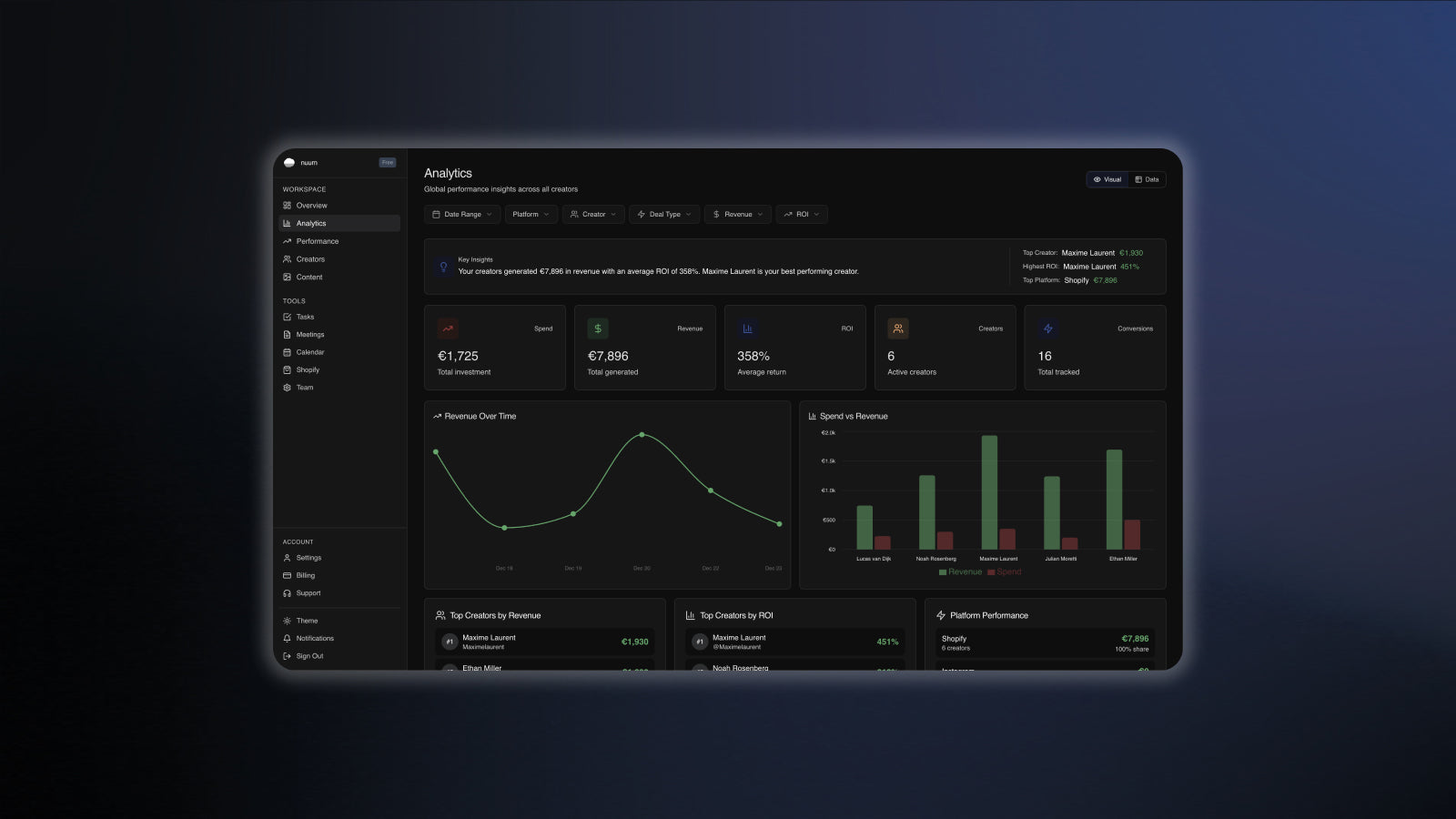The width and height of the screenshot is (1456, 819).
Task: Click the Key Insights lightbulb icon
Action: tap(444, 267)
